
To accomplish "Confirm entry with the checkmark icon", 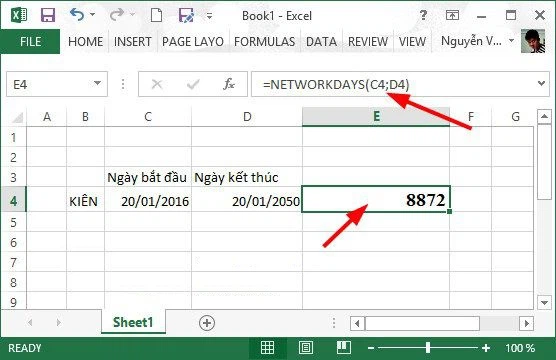I will point(193,84).
